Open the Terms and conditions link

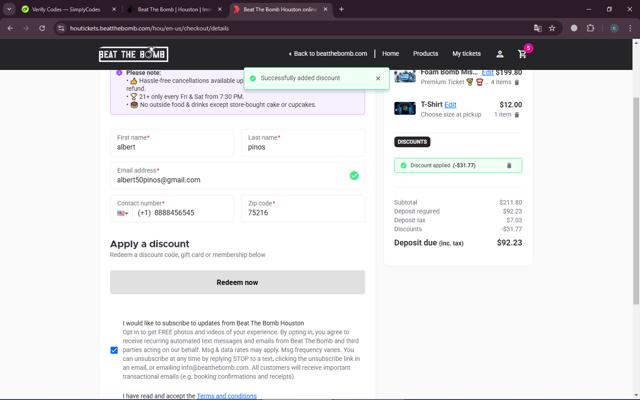(x=227, y=396)
